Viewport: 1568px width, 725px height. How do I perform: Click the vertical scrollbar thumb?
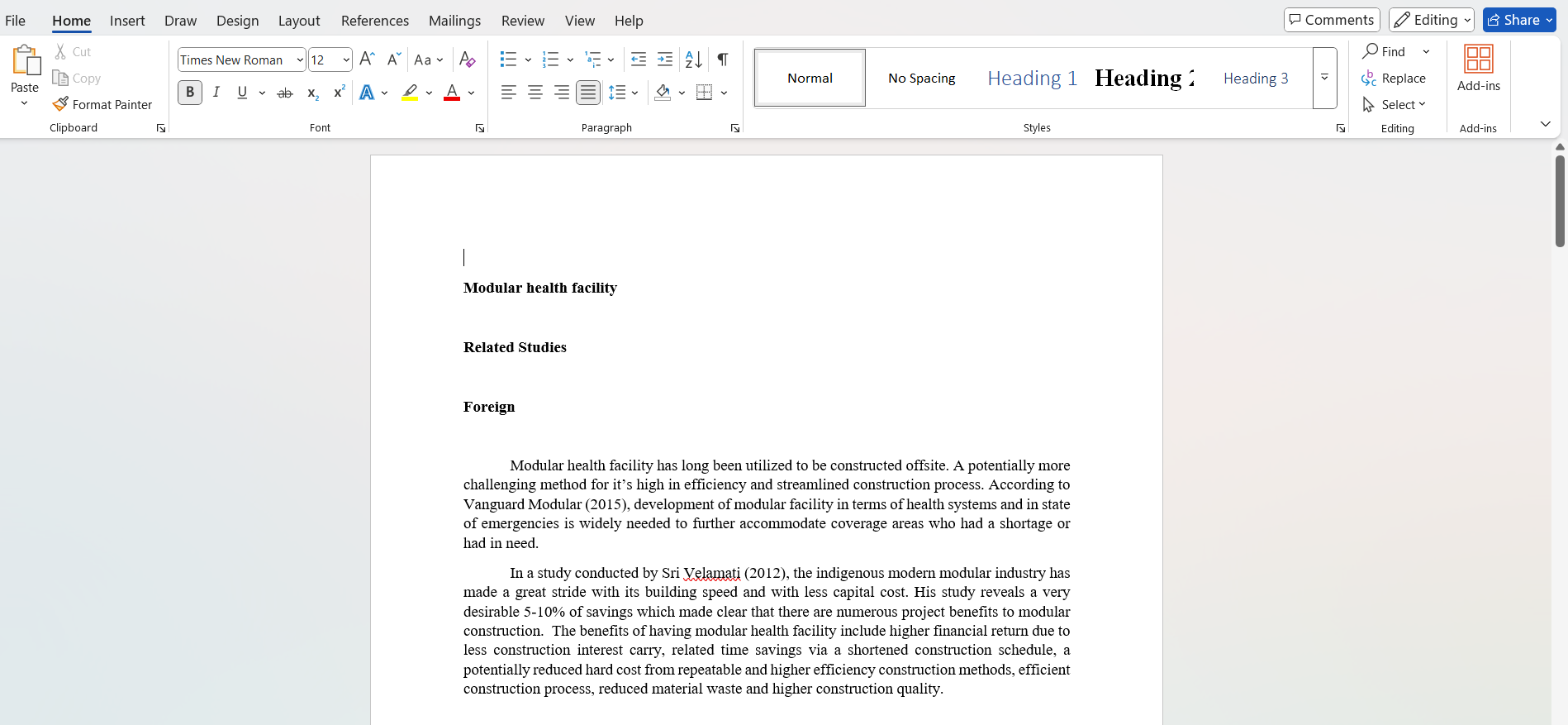point(1560,201)
